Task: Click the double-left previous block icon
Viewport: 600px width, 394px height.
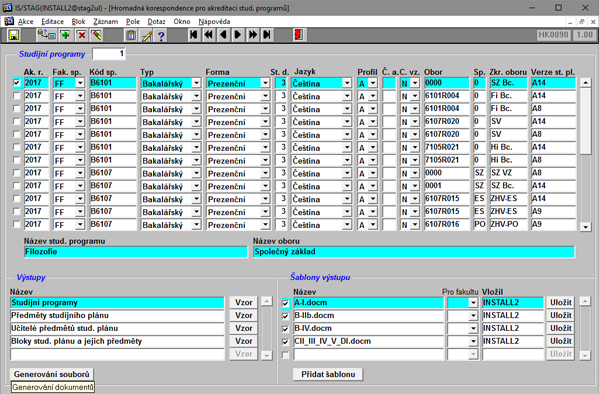Action: click(x=209, y=35)
